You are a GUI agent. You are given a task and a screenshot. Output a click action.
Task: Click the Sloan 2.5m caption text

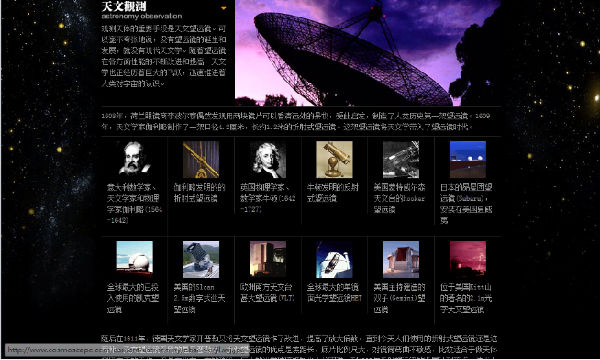pyautogui.click(x=199, y=298)
